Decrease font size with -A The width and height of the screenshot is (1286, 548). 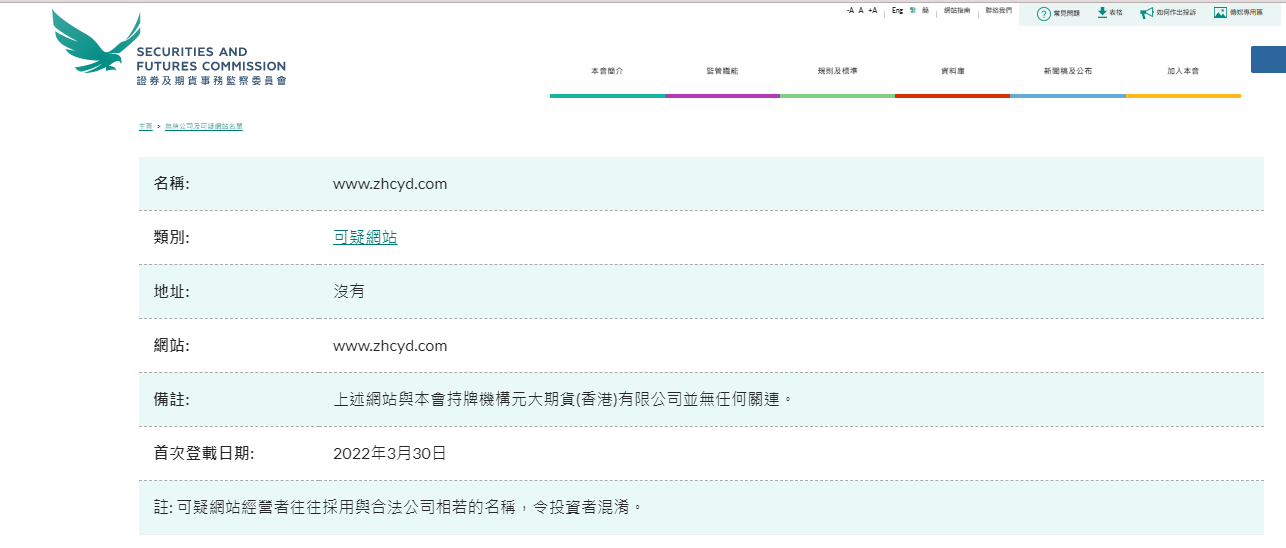(x=849, y=10)
